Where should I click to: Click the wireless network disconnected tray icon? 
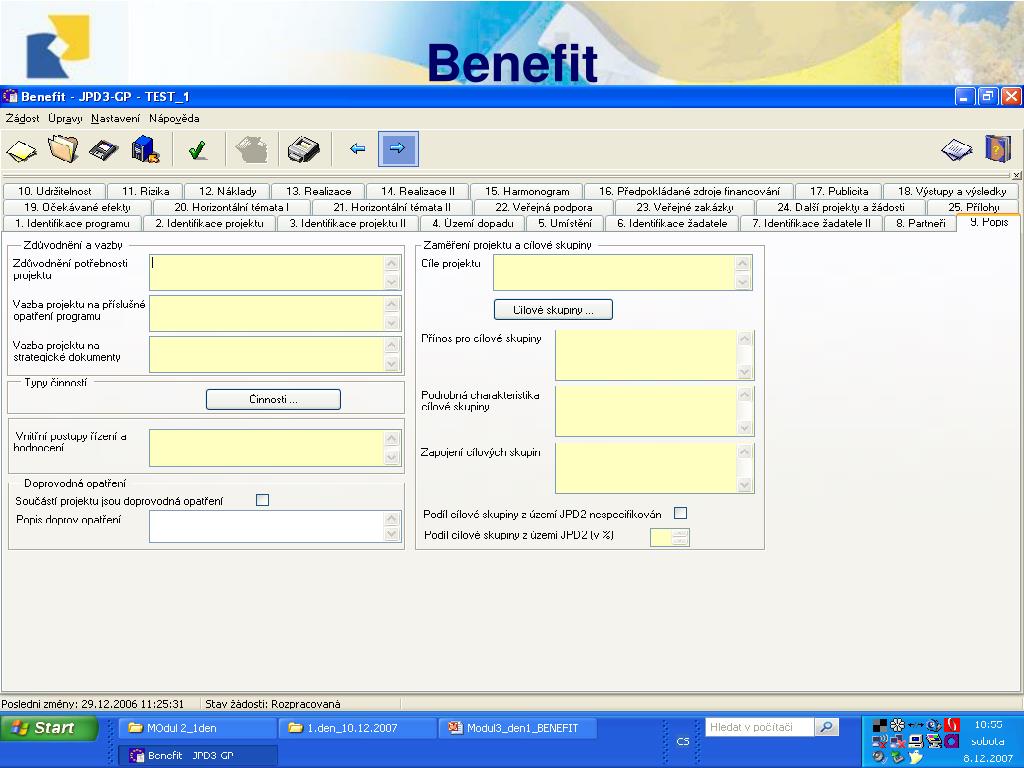pyautogui.click(x=880, y=741)
